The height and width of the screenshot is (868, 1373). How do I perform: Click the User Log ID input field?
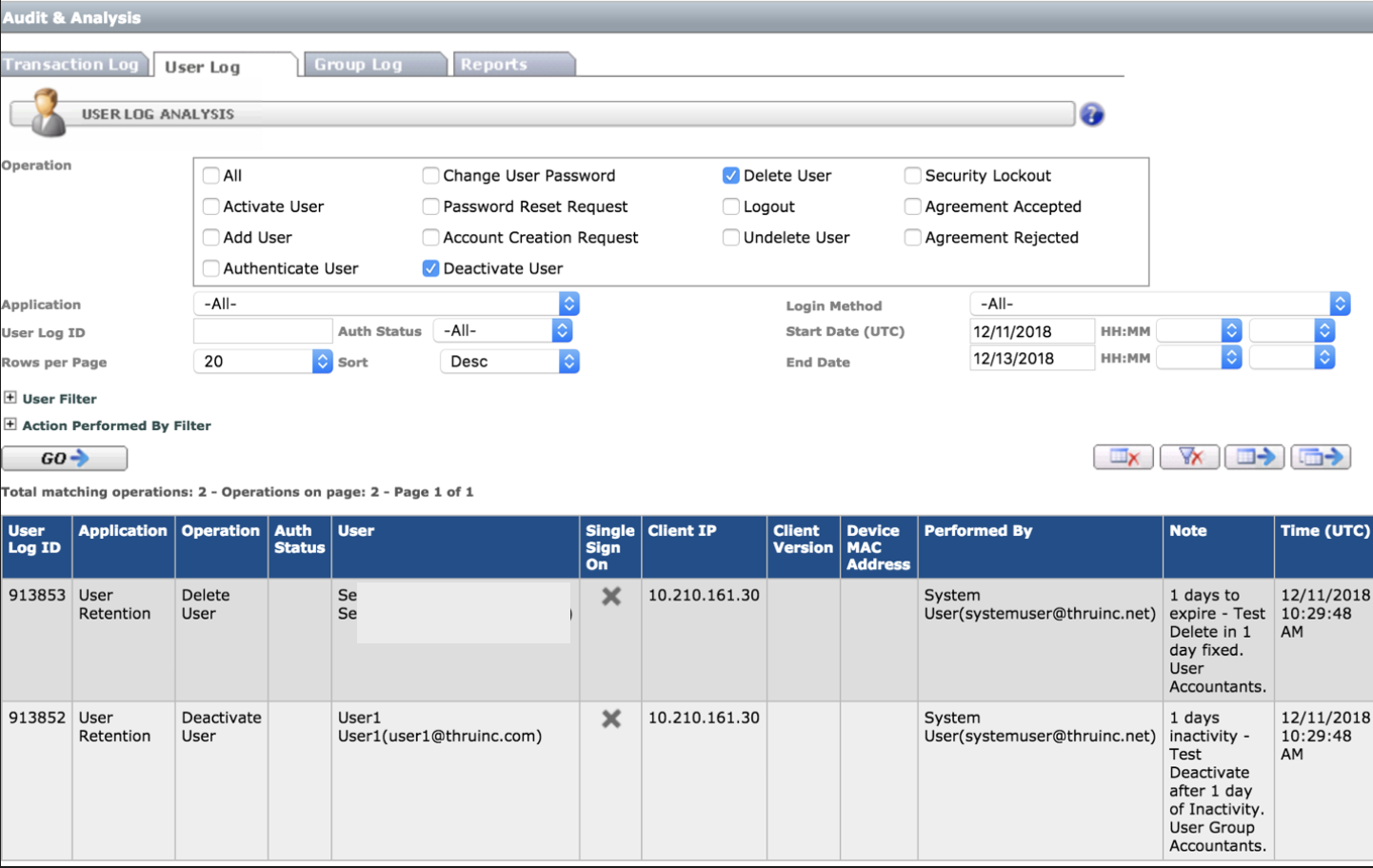click(x=263, y=331)
